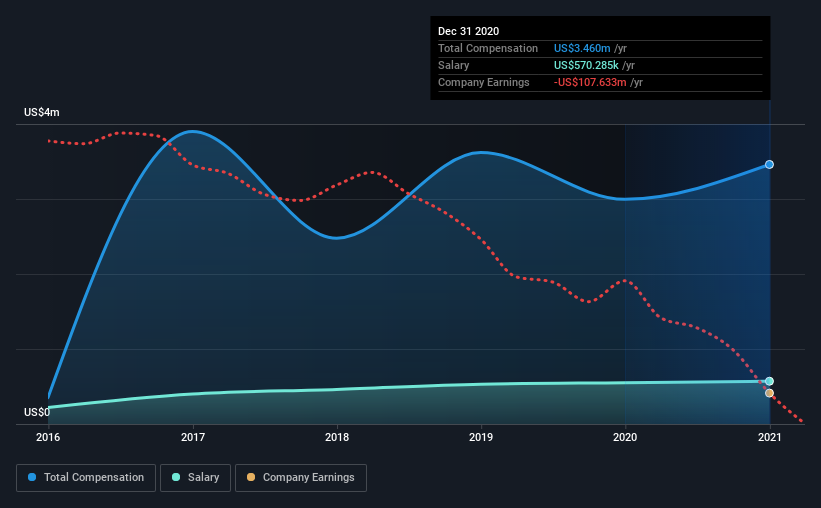Click the orange Company Earnings data point
Viewport: 821px width, 508px height.
click(769, 393)
